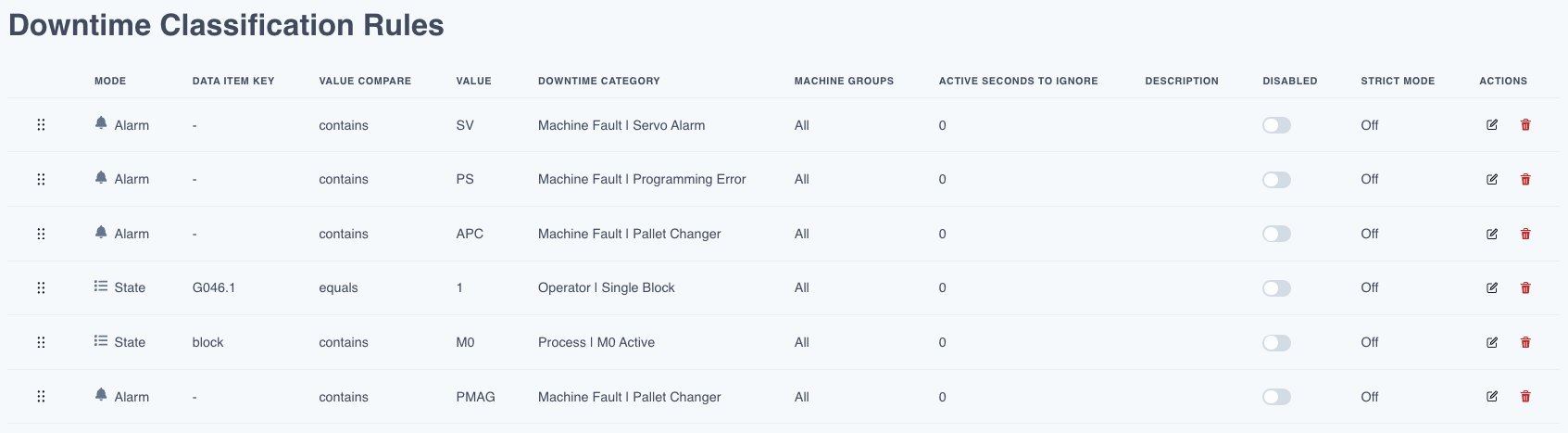
Task: Click the alarm bell icon in the SV row
Action: [x=101, y=123]
